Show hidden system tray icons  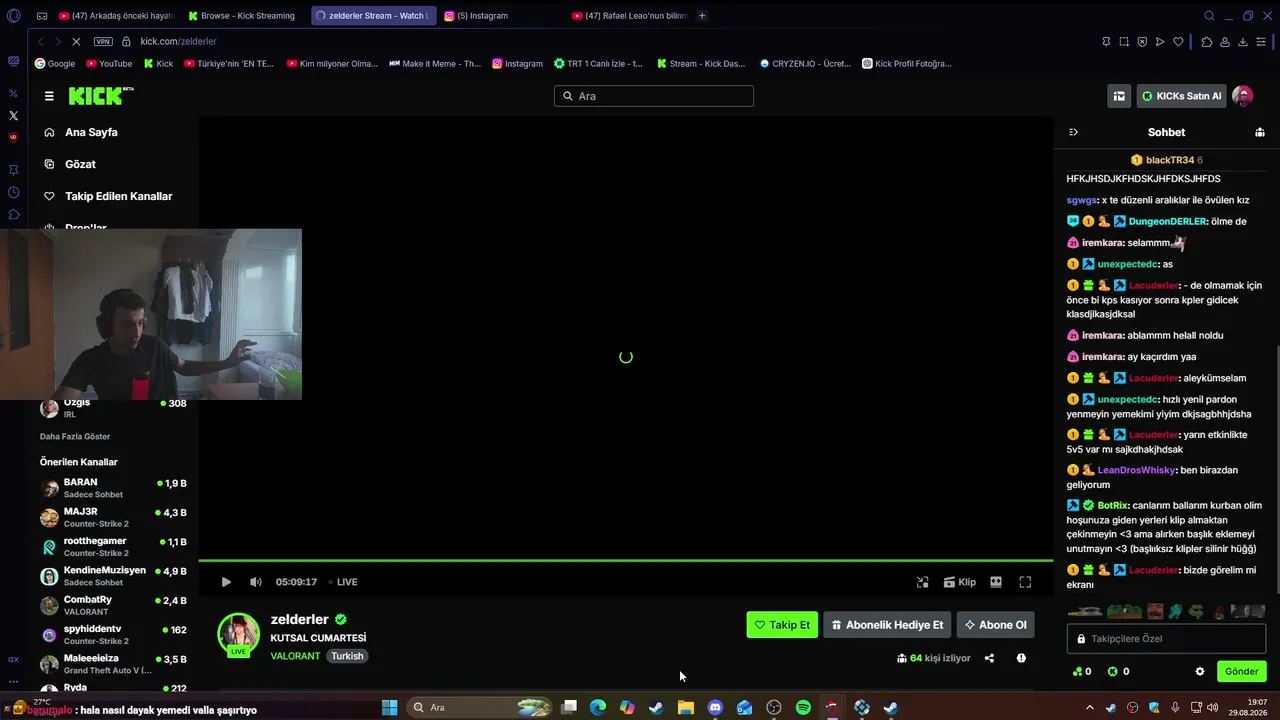pos(1090,708)
